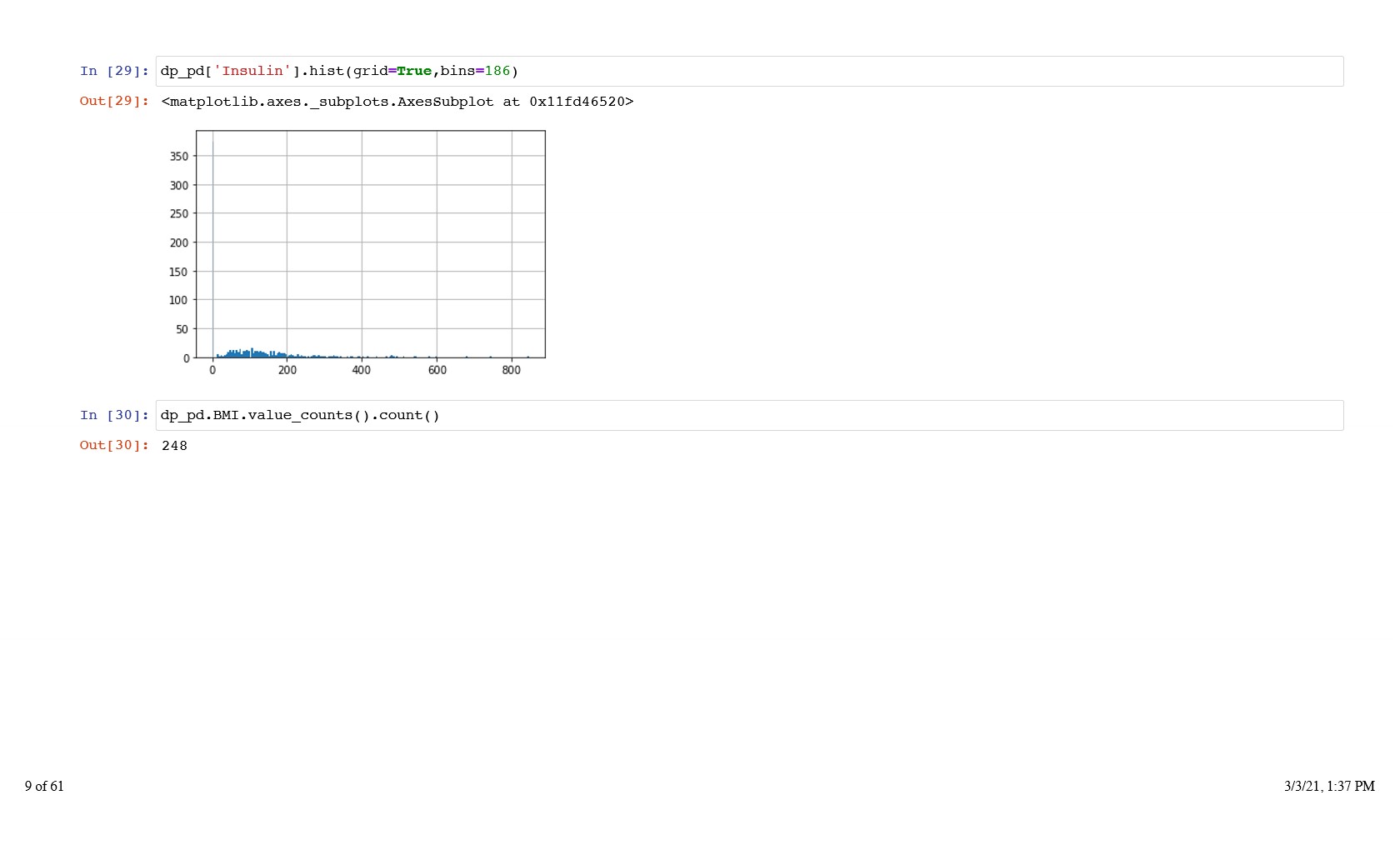Click the 0x11fd46520 memory address text
The width and height of the screenshot is (1400, 850).
581,102
